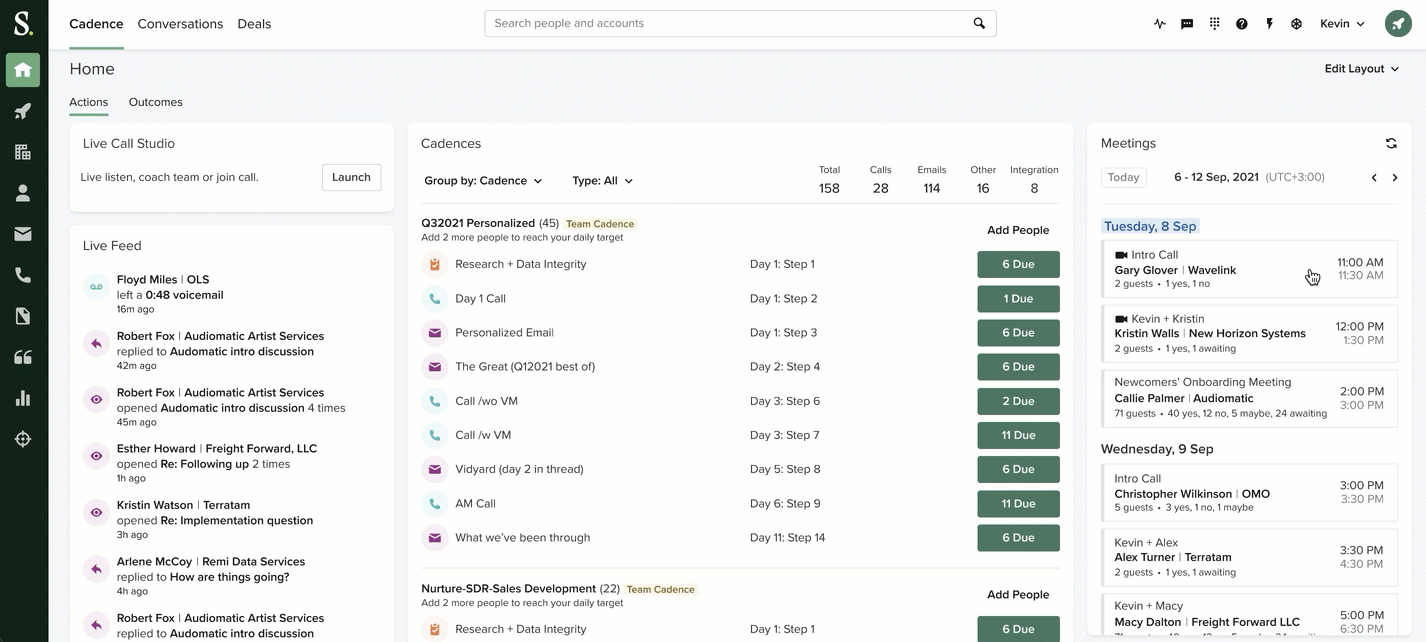The image size is (1426, 642).
Task: Refresh the Meetings panel
Action: coord(1391,144)
